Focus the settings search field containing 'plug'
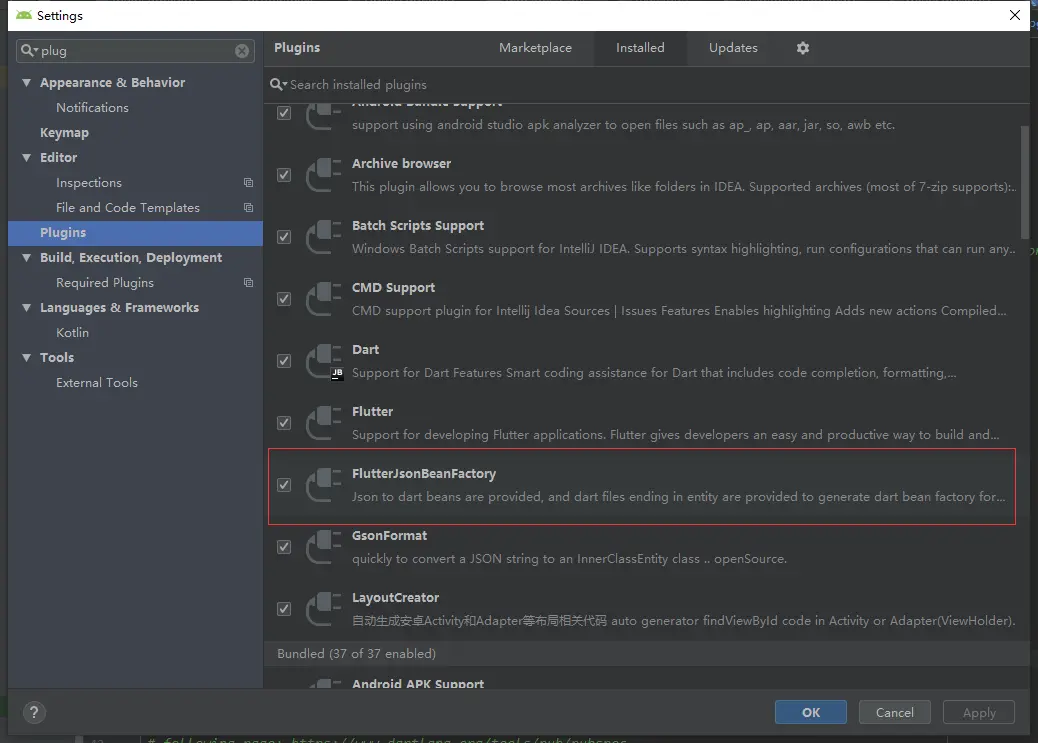The height and width of the screenshot is (743, 1038). tap(136, 51)
